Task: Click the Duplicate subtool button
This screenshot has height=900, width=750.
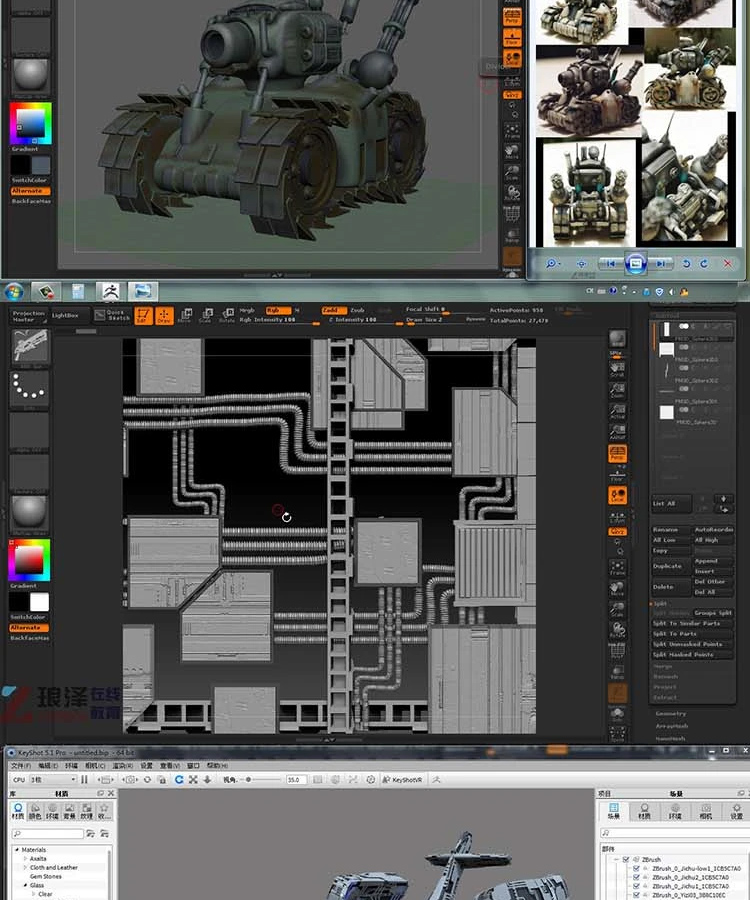Action: (x=670, y=566)
